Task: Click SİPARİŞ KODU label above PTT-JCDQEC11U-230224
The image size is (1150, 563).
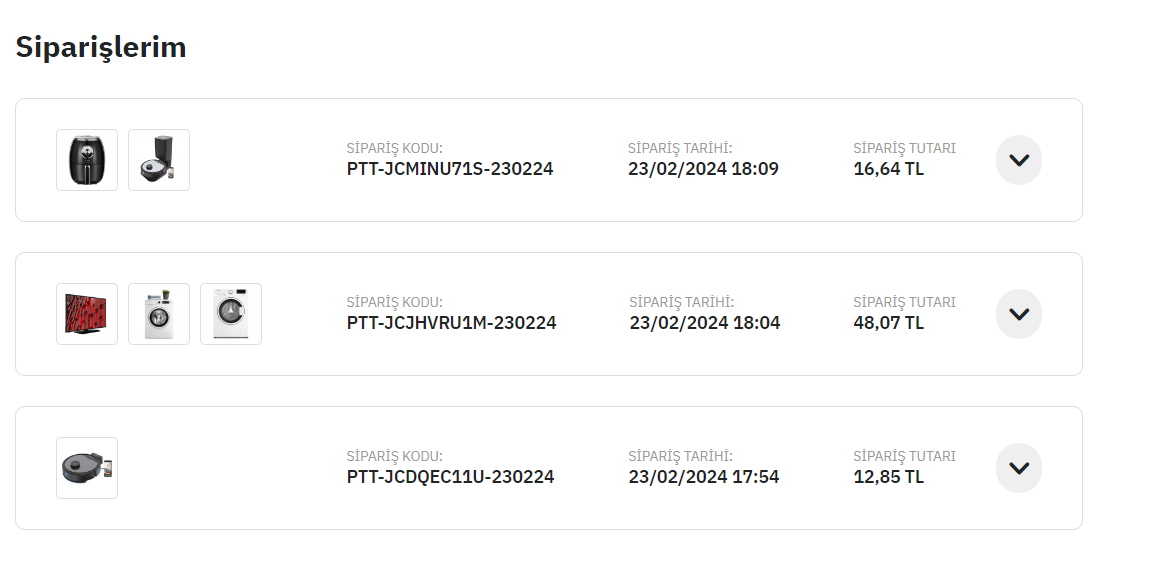Action: pos(394,456)
